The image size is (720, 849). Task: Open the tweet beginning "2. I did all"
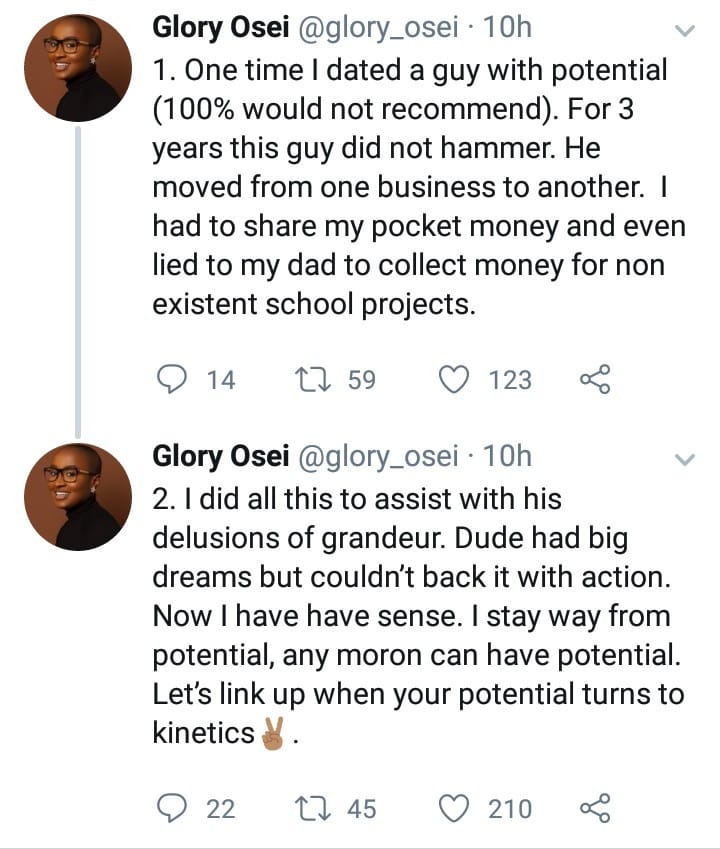click(x=410, y=615)
